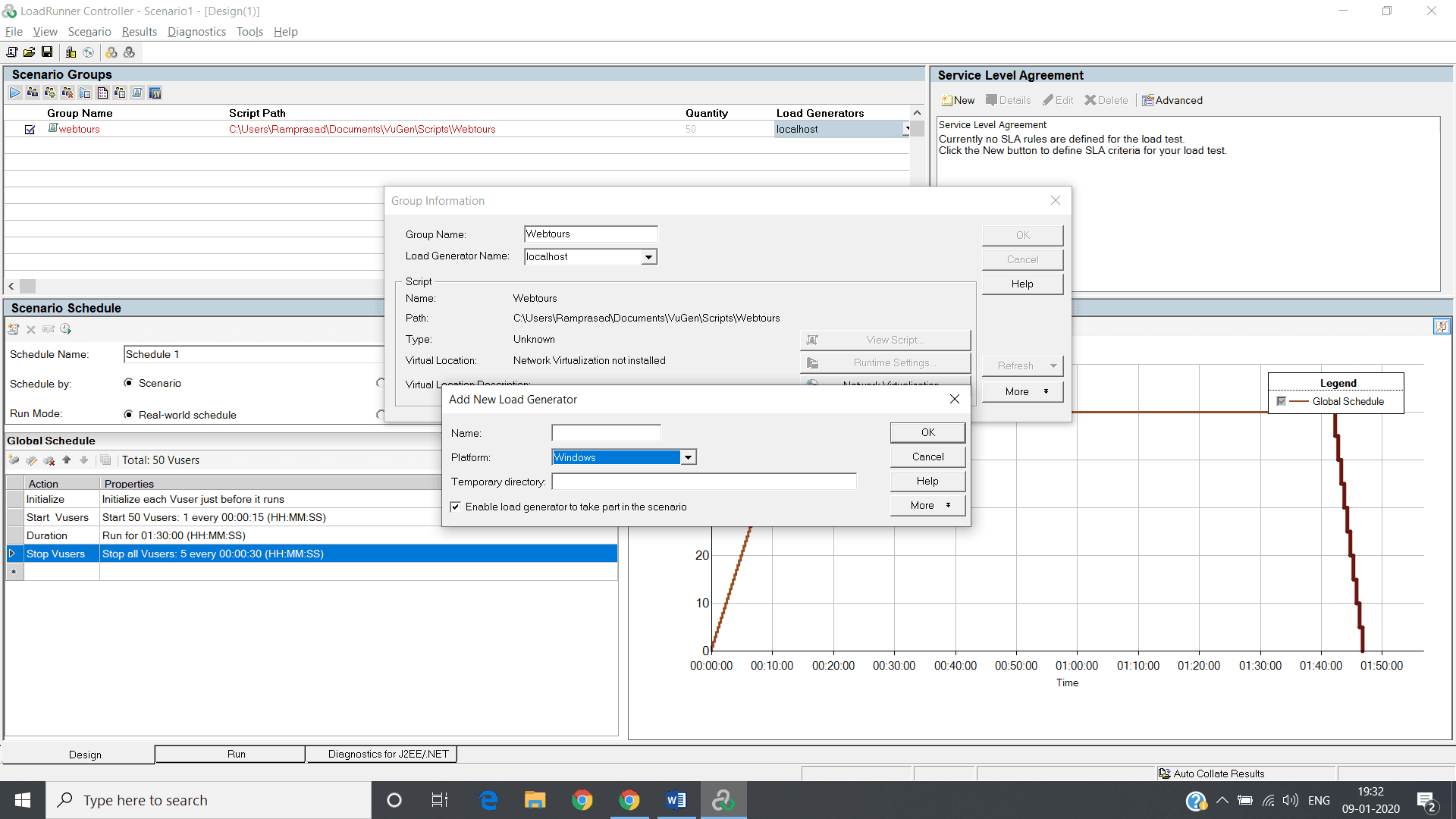Open File Explorer from taskbar

pos(535,800)
